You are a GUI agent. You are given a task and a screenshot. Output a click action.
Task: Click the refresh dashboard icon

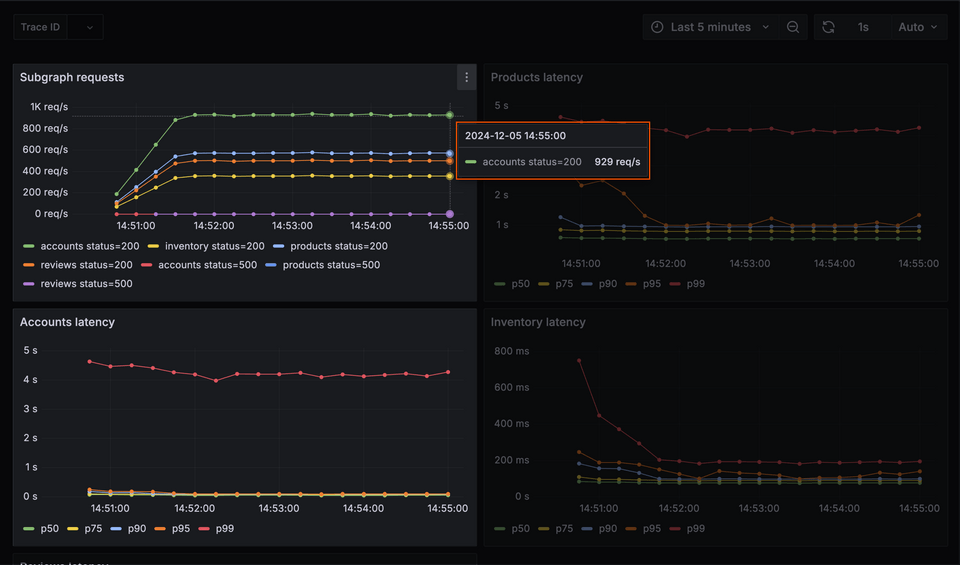point(828,27)
